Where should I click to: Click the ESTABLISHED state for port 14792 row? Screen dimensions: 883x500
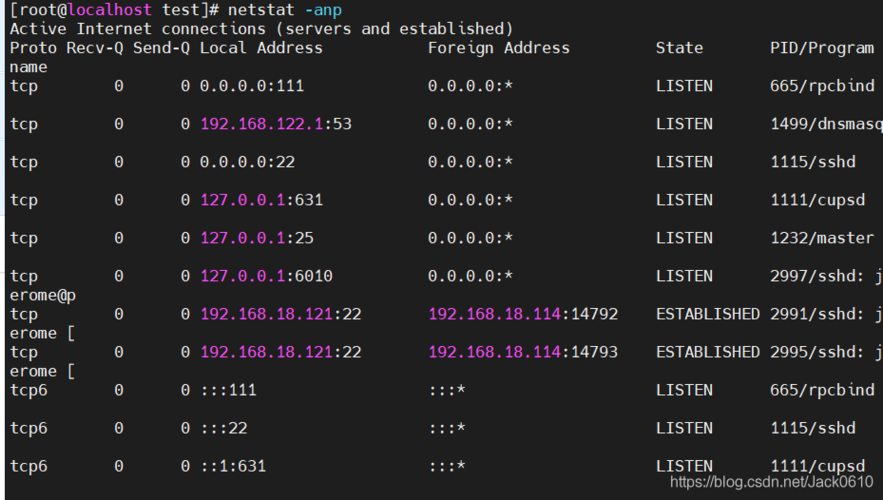(x=707, y=314)
